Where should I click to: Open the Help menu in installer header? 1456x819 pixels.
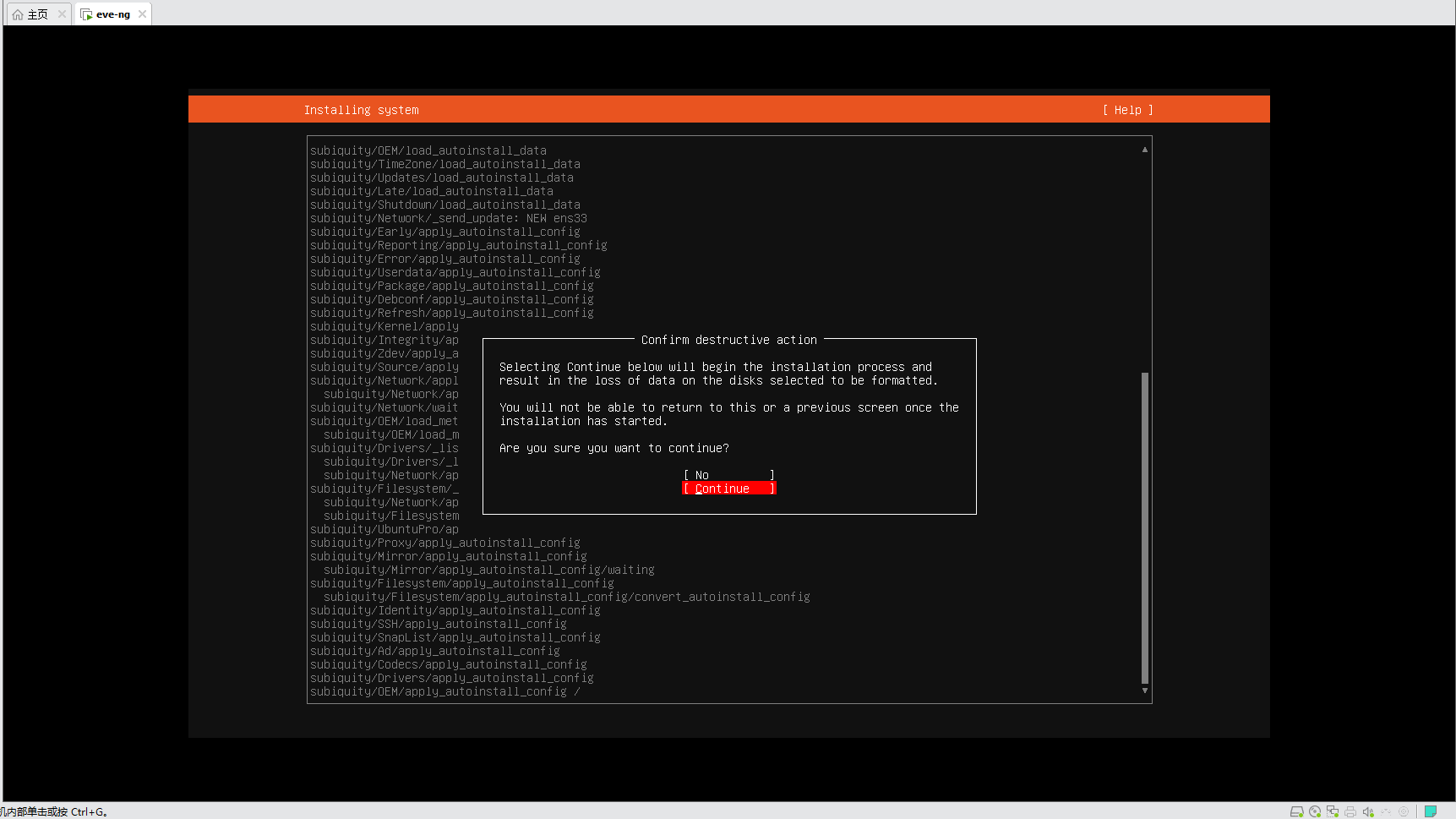coord(1127,110)
